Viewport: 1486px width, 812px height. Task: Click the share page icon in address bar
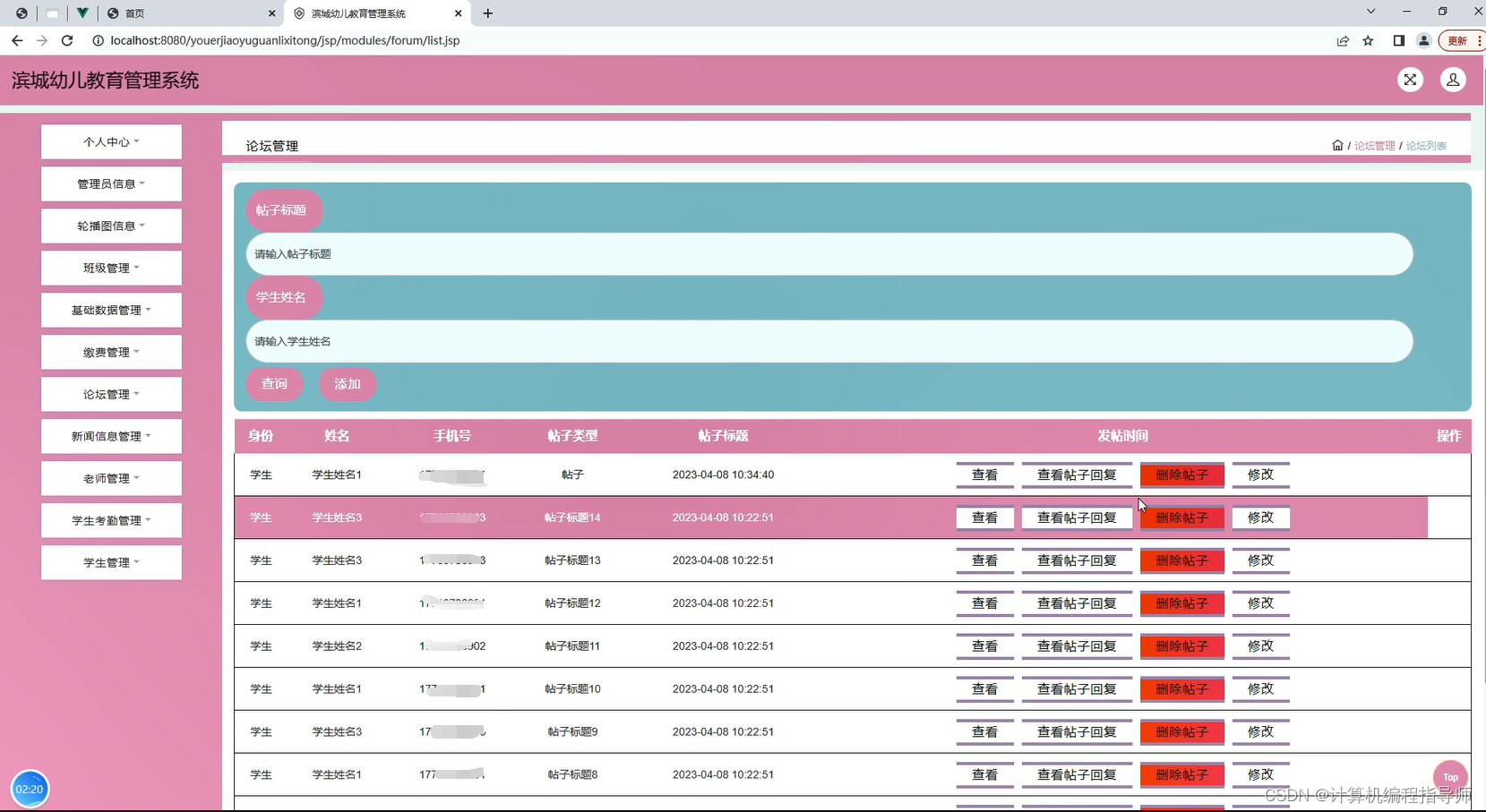pos(1343,40)
